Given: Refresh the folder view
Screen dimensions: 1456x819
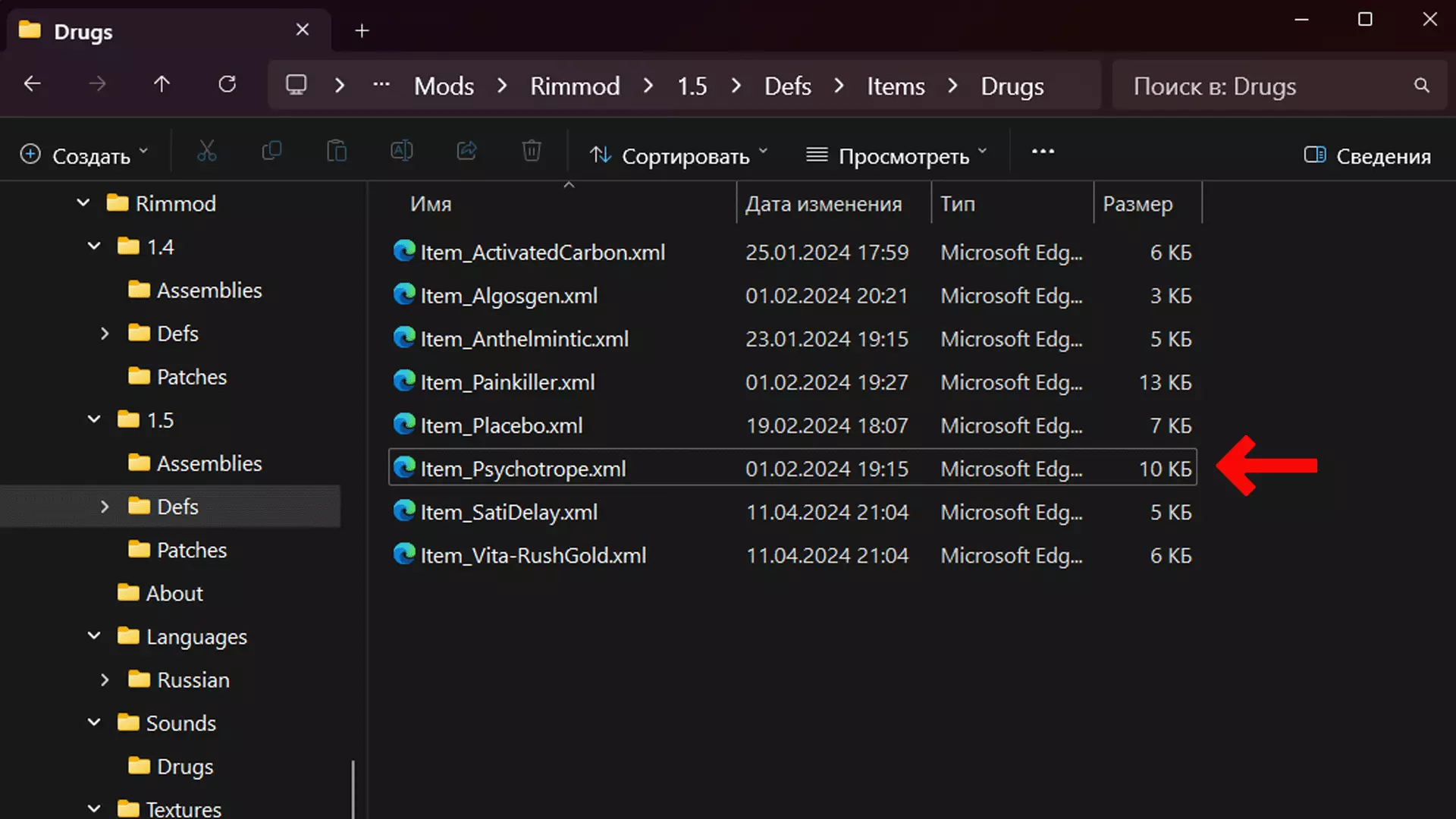Looking at the screenshot, I should point(227,84).
